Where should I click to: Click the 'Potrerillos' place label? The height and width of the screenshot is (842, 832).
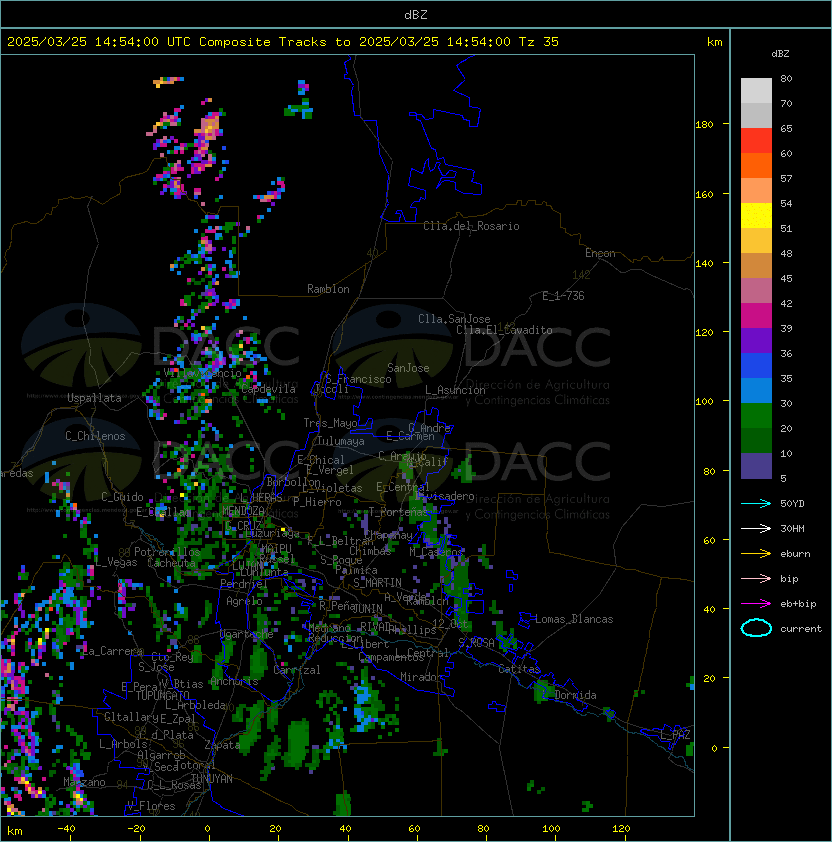pyautogui.click(x=167, y=552)
